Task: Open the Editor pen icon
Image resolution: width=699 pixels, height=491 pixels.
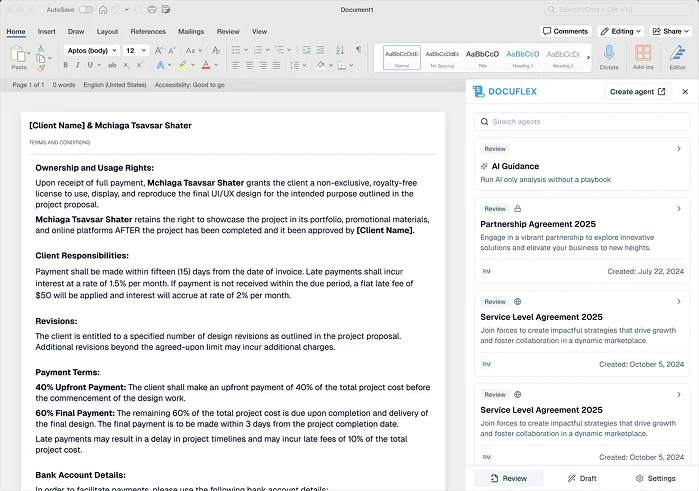Action: coord(677,54)
